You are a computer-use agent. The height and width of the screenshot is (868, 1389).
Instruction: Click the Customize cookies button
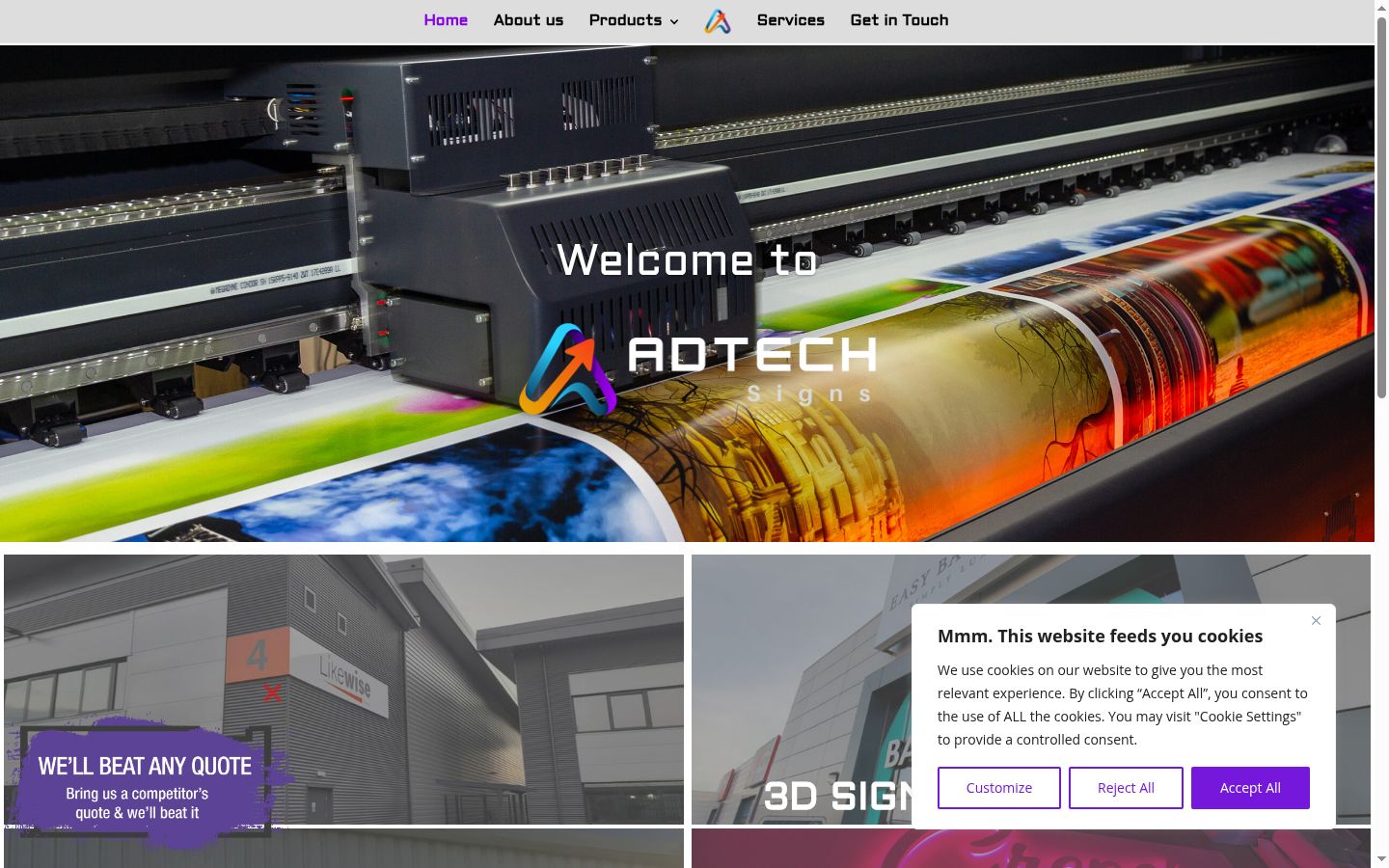click(999, 788)
